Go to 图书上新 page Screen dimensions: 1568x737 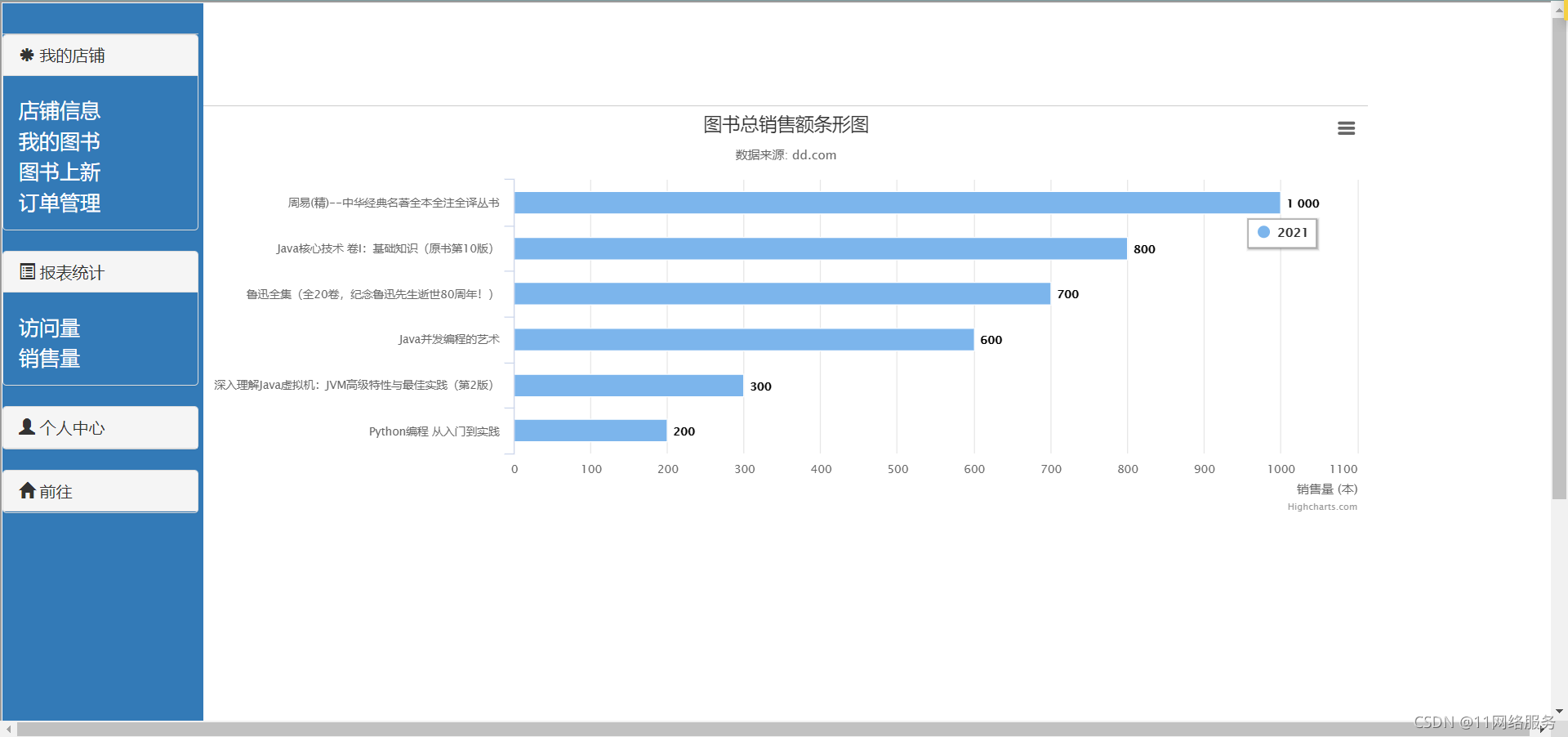60,172
